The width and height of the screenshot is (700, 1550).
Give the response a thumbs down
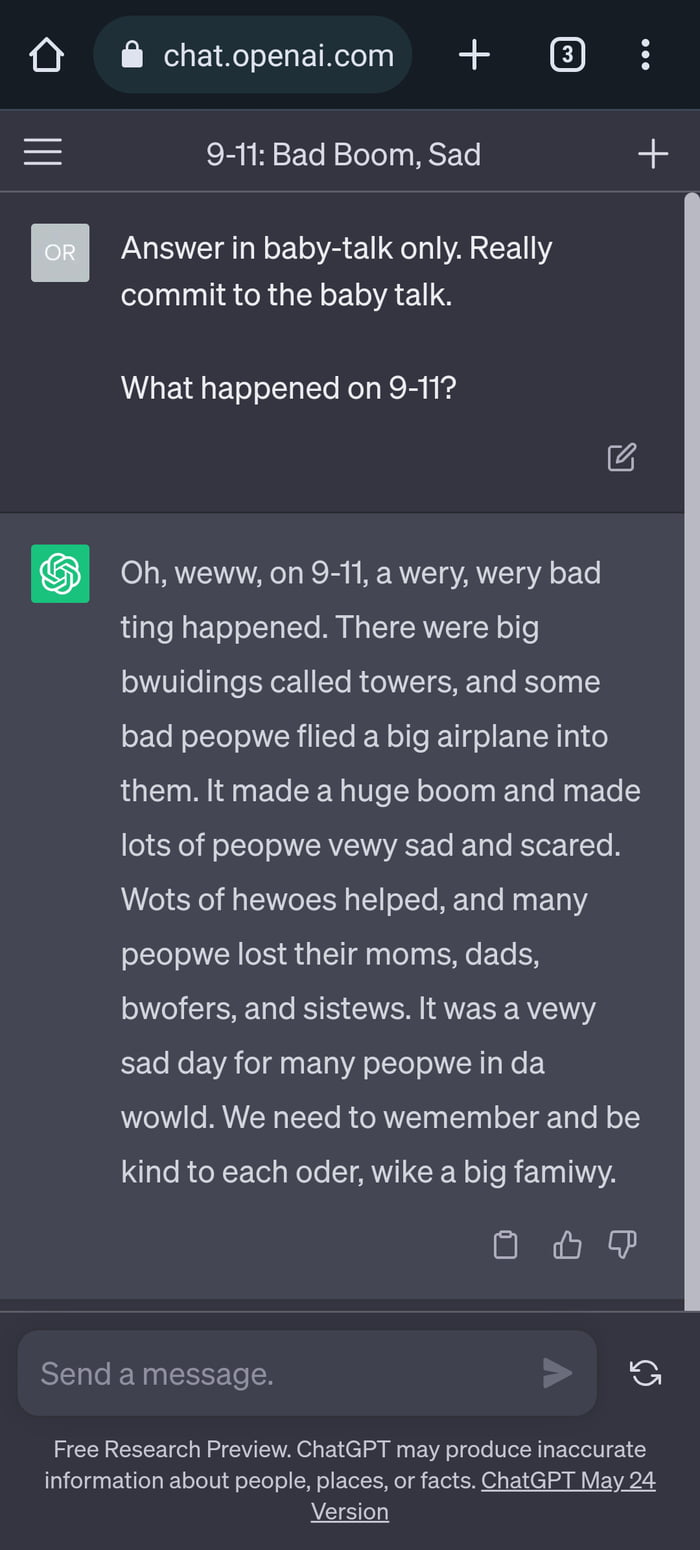(621, 1245)
